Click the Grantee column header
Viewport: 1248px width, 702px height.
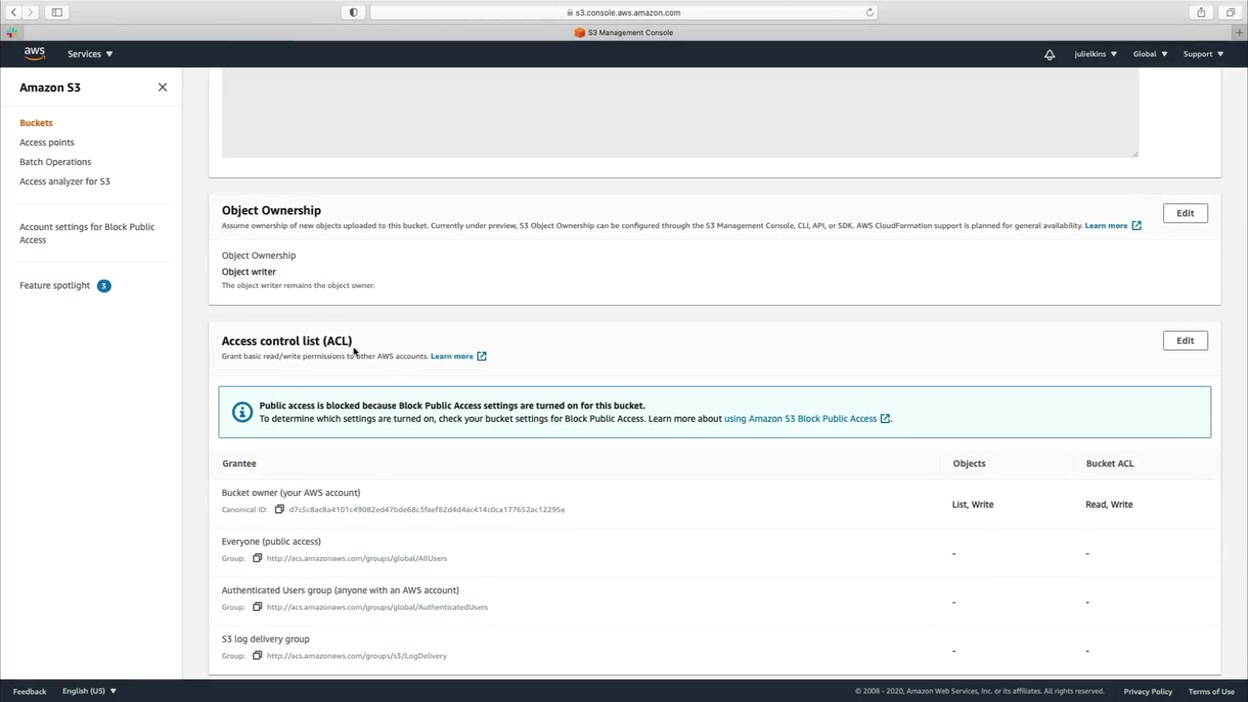239,464
